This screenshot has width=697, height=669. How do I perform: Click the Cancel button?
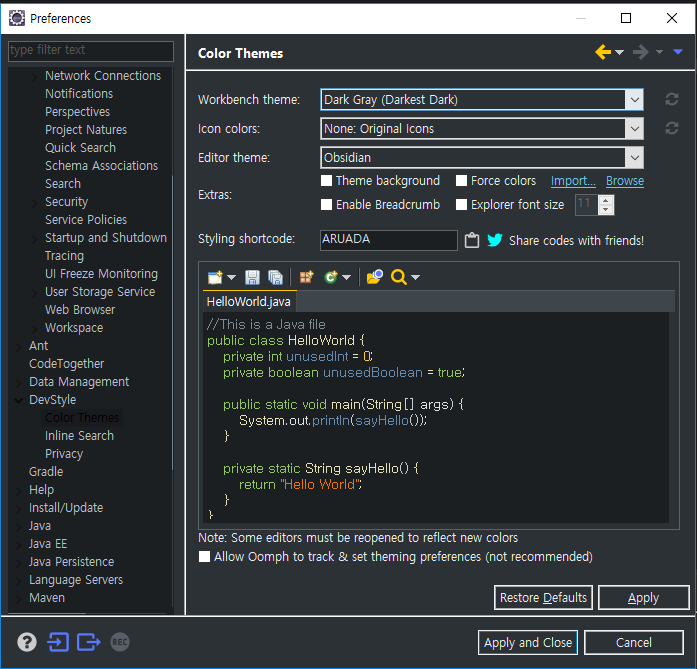633,642
